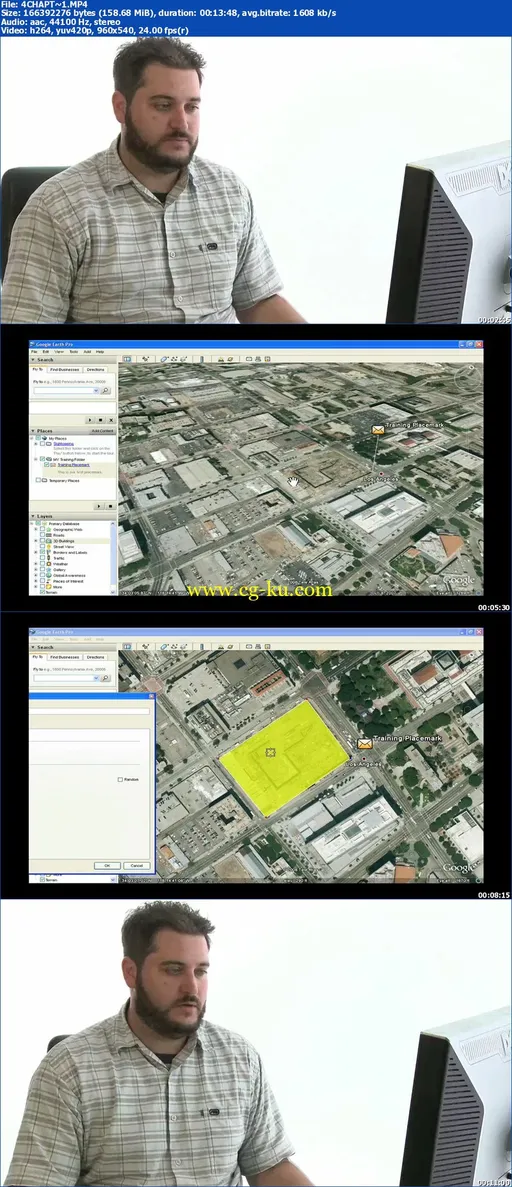Toggle the Street View layer checkbox
Viewport: 512px width, 1187px height.
point(42,547)
